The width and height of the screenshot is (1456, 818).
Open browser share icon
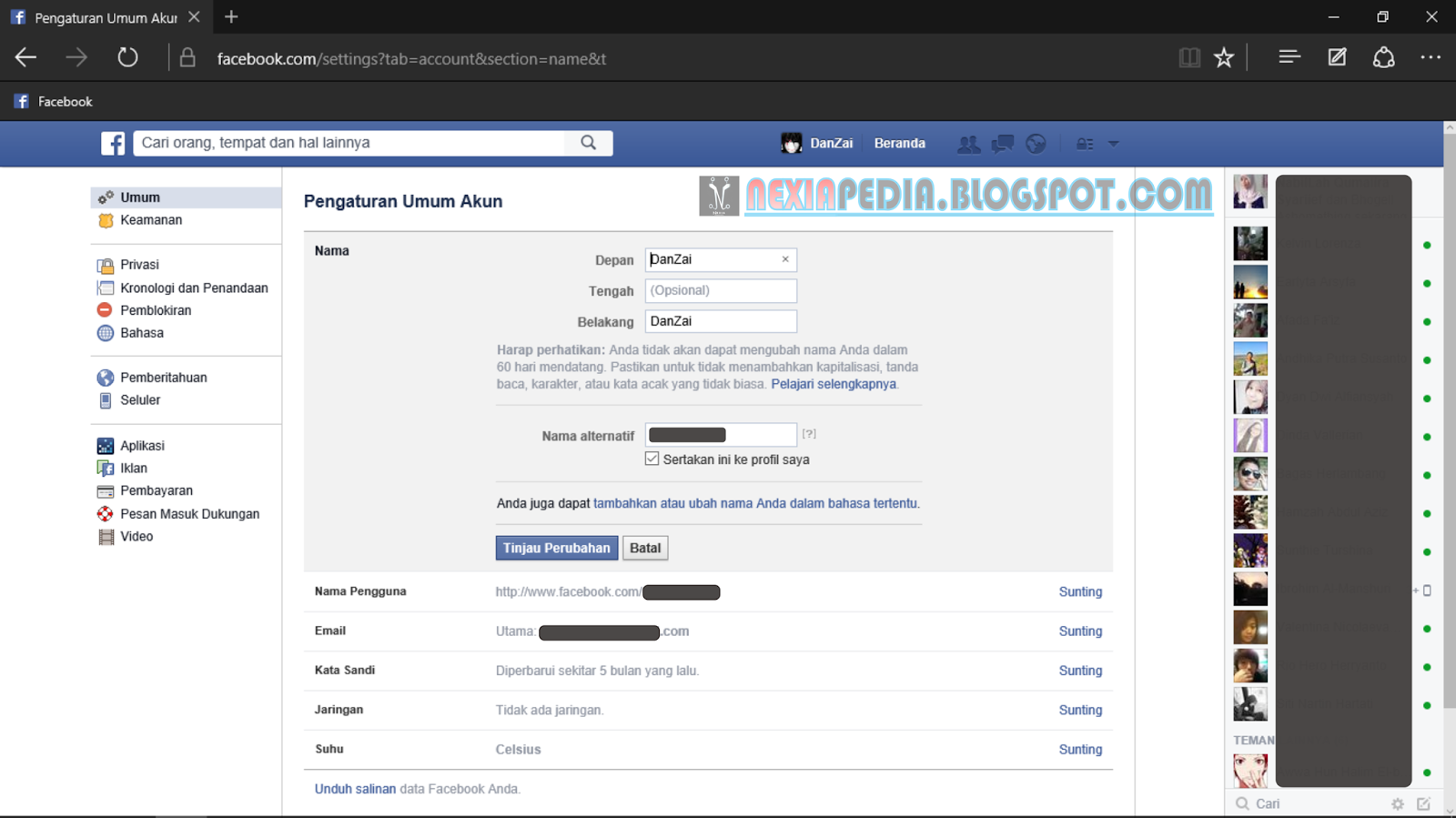coord(1384,57)
